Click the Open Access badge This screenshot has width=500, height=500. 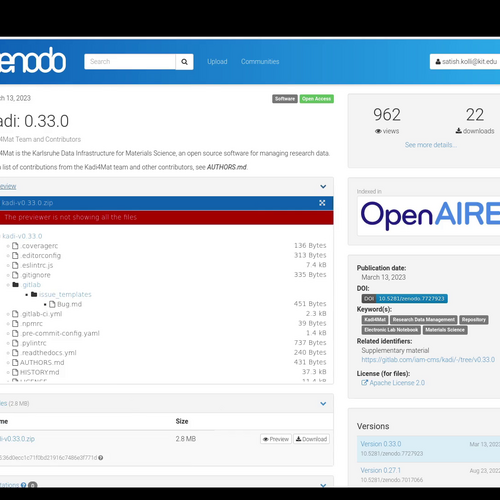pyautogui.click(x=316, y=99)
